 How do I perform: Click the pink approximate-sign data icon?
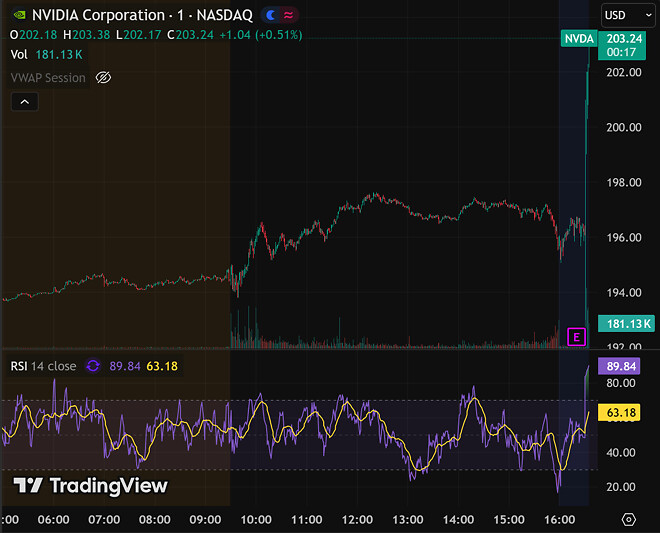[288, 16]
